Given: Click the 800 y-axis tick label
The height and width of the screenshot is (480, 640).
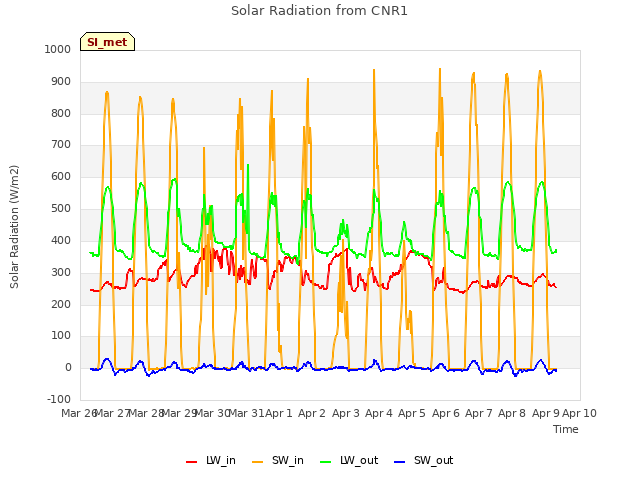Looking at the screenshot, I should click(61, 113).
